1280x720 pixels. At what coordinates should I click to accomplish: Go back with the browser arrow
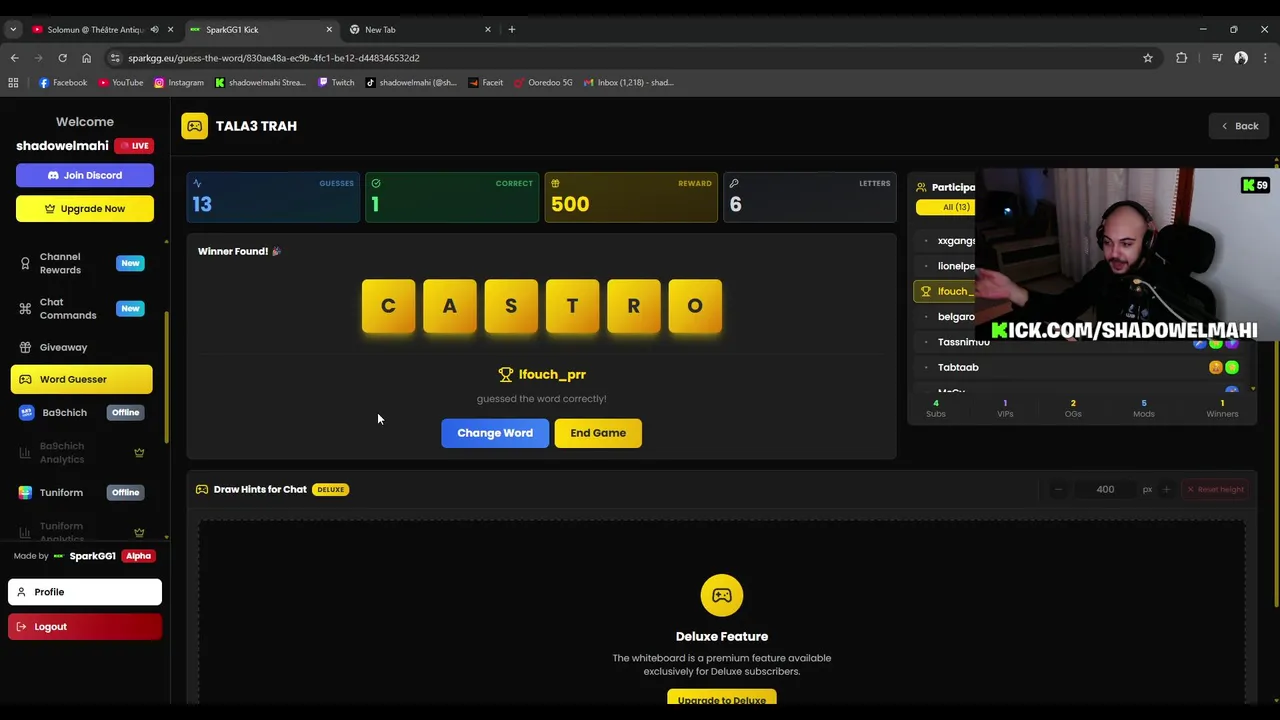click(14, 58)
